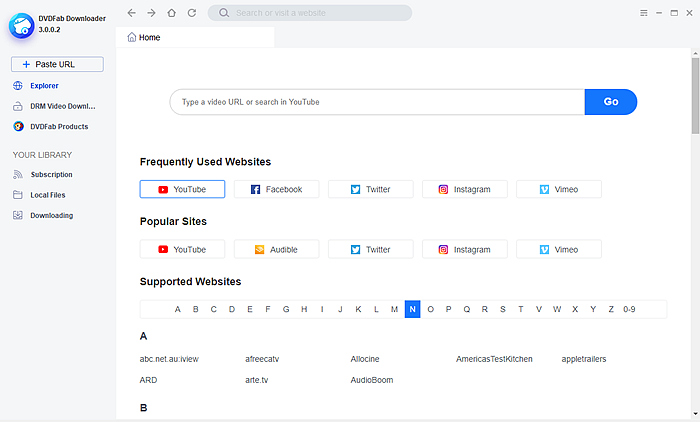Open arte.tv supported site

257,380
